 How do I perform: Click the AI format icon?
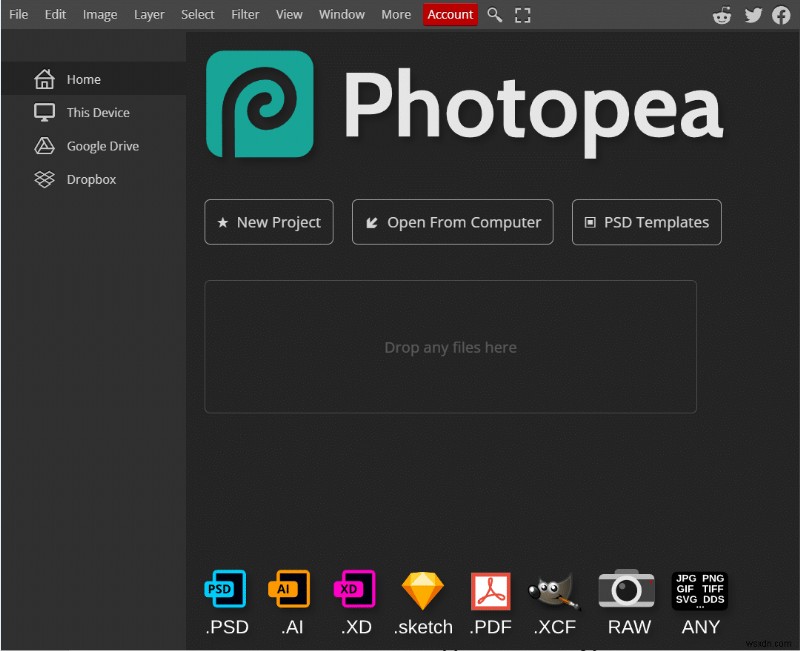point(289,589)
